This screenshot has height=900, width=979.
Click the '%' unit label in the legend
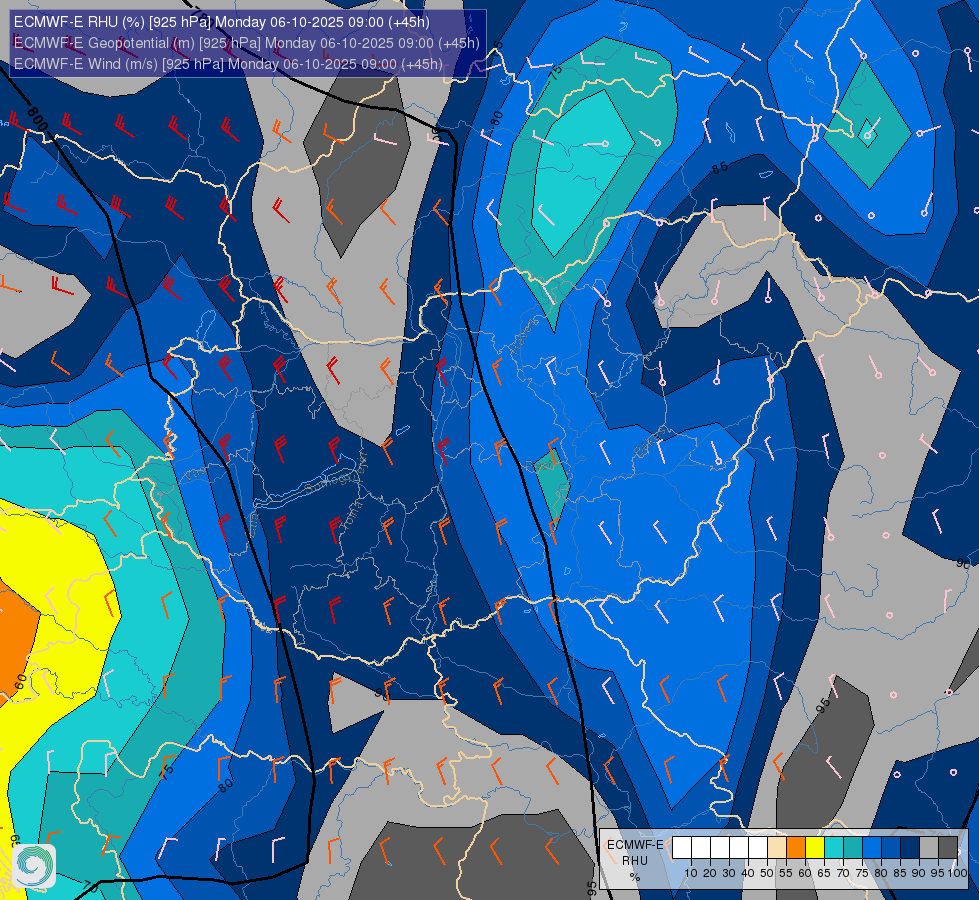point(634,877)
